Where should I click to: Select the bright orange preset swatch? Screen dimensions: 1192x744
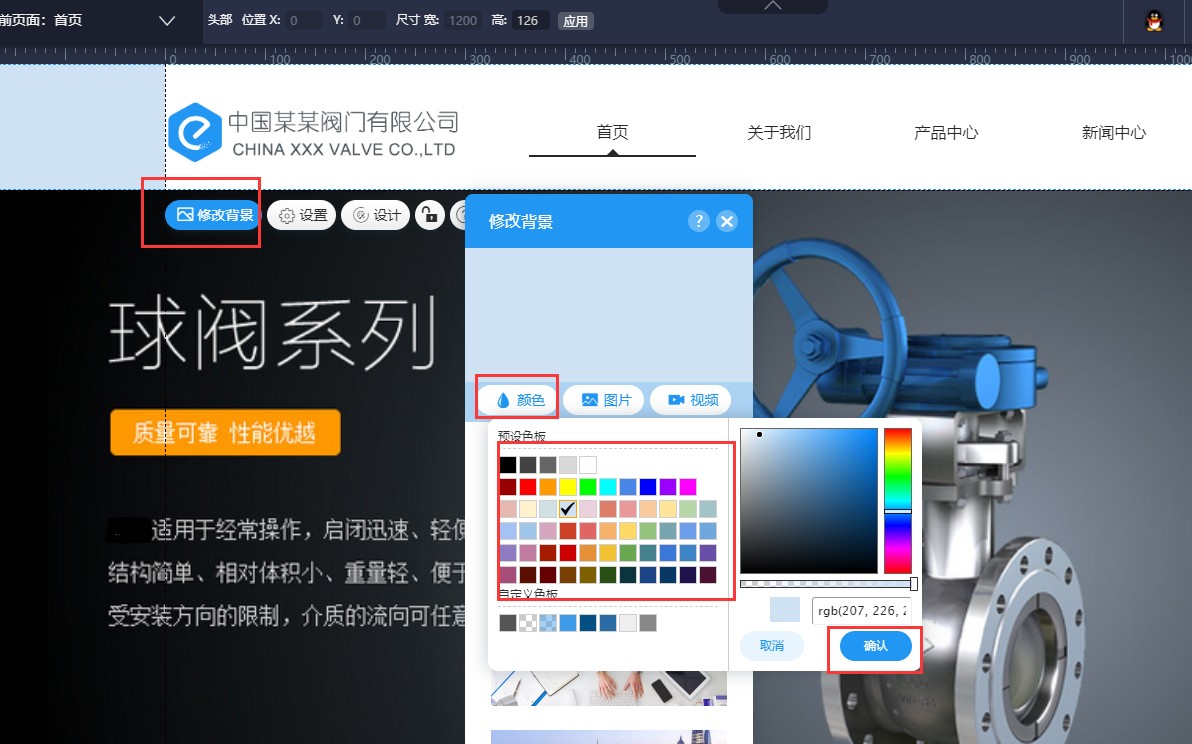[547, 486]
